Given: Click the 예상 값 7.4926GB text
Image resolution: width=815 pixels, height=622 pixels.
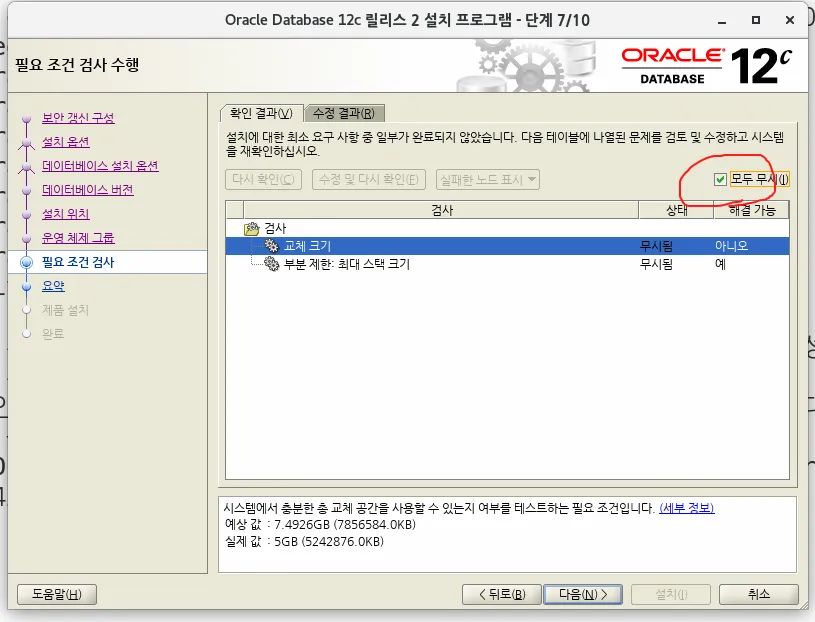Looking at the screenshot, I should pyautogui.click(x=320, y=524).
